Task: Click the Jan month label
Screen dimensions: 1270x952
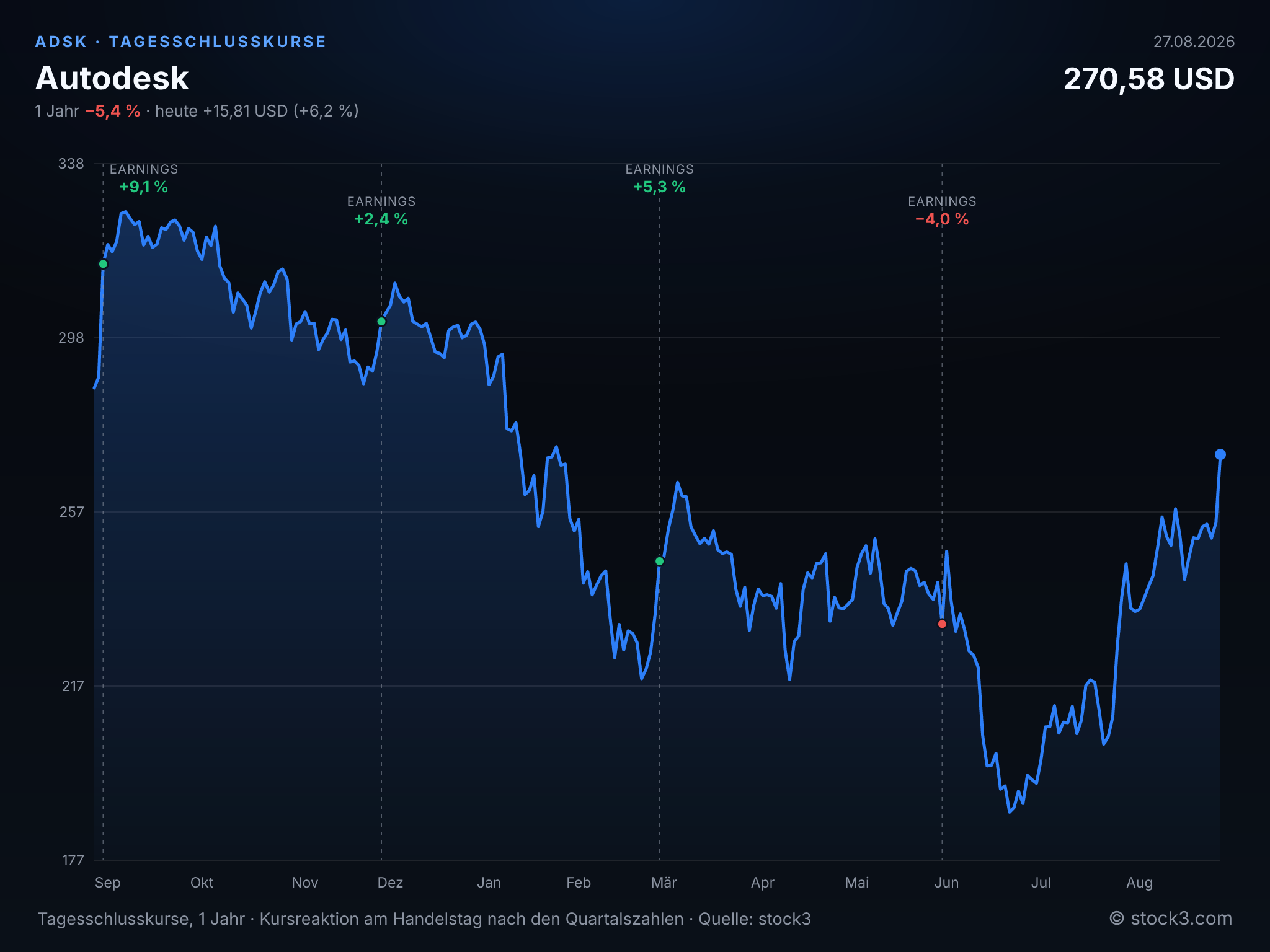Action: tap(489, 883)
